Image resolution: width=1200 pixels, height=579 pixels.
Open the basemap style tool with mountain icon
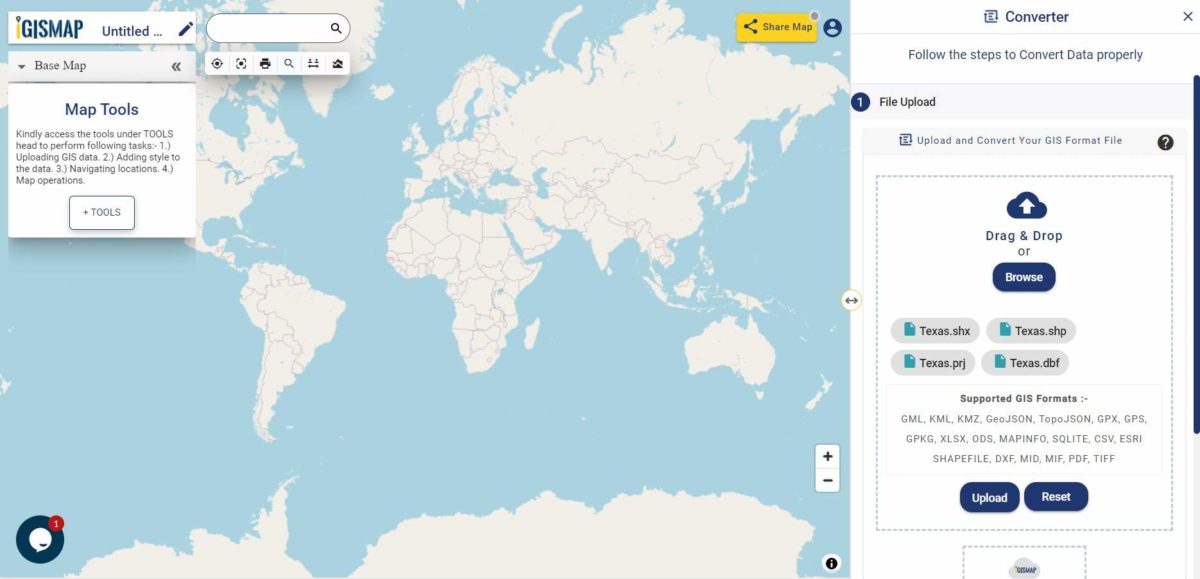point(337,62)
